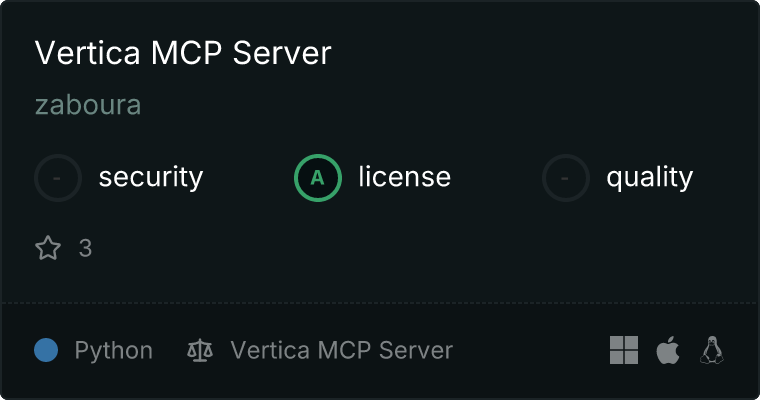Click the Windows platform icon
Image resolution: width=760 pixels, height=400 pixels.
point(624,350)
